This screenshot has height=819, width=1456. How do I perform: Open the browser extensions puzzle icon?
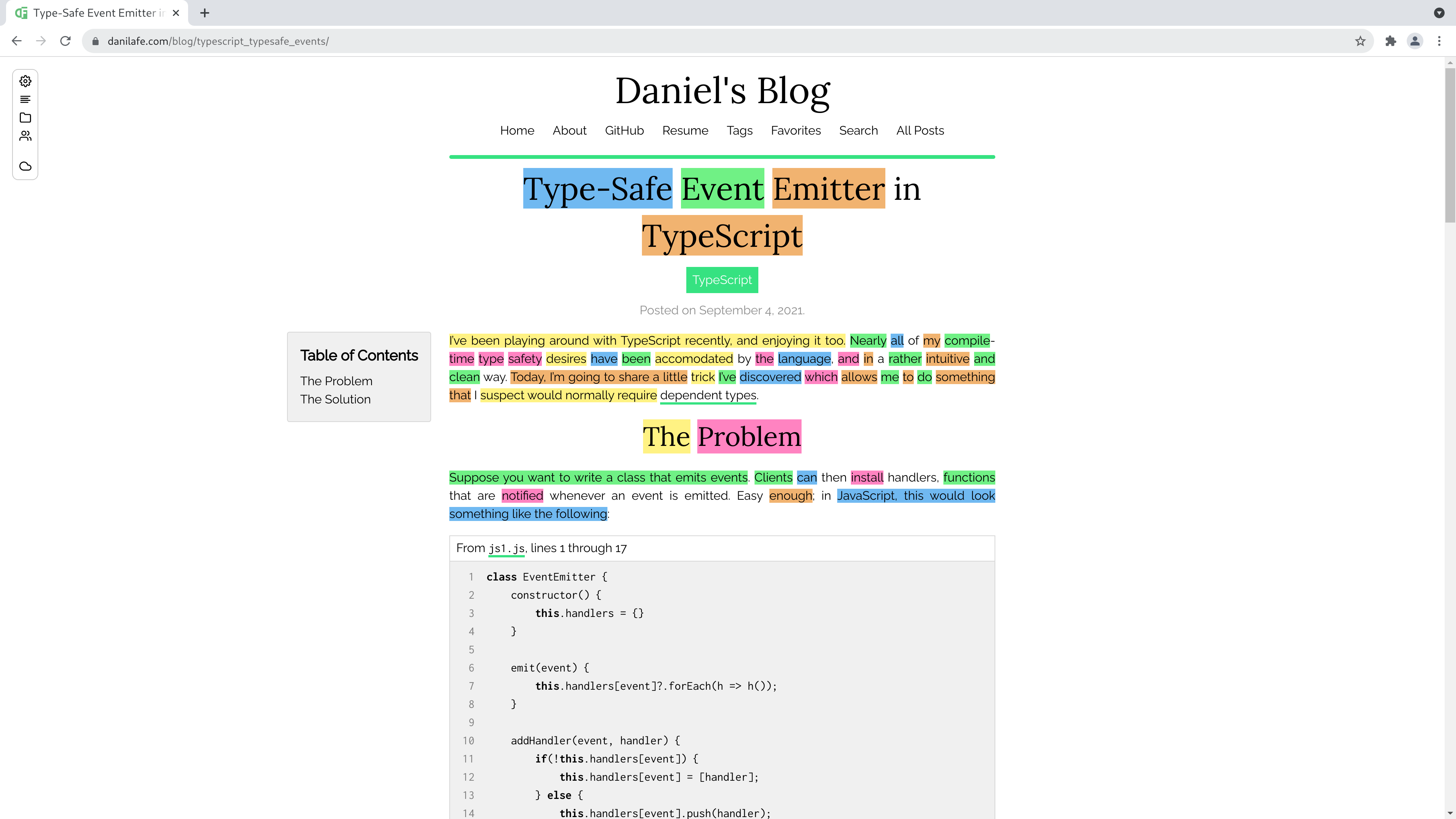click(1390, 41)
